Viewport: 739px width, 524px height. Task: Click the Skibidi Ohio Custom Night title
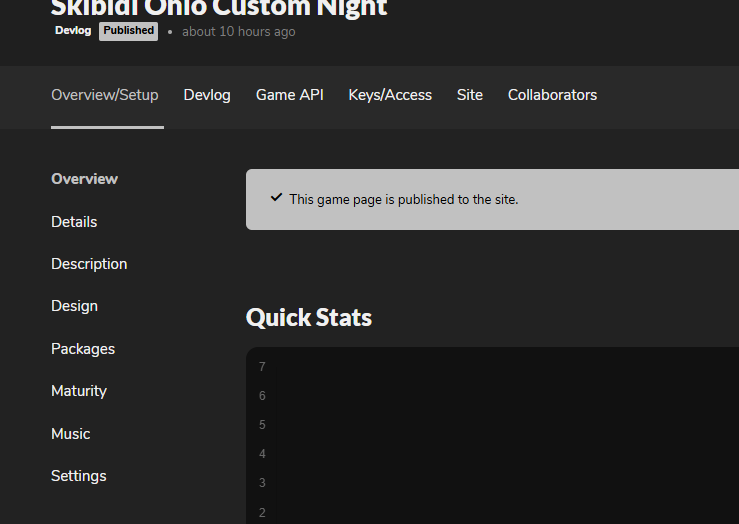[219, 8]
